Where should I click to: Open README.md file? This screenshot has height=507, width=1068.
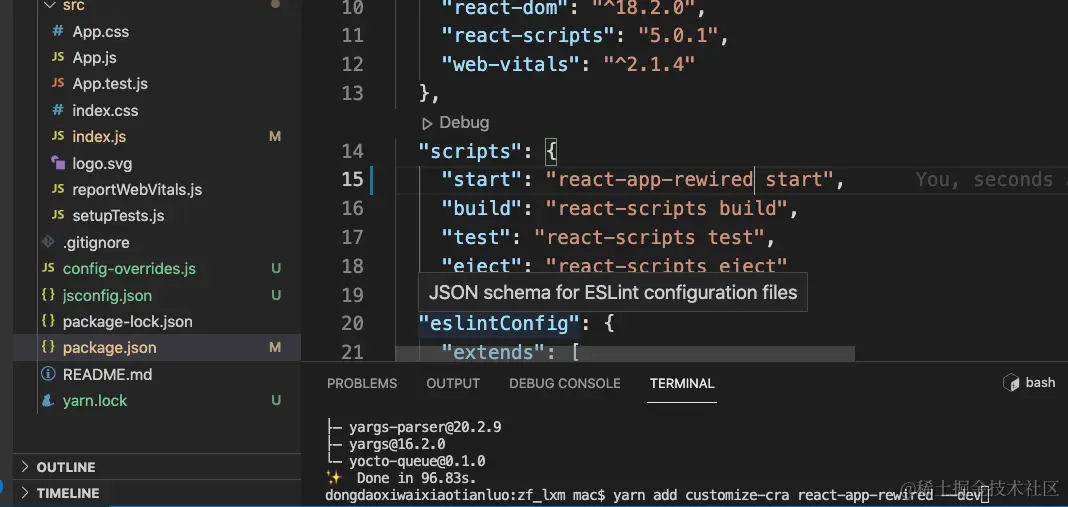108,374
